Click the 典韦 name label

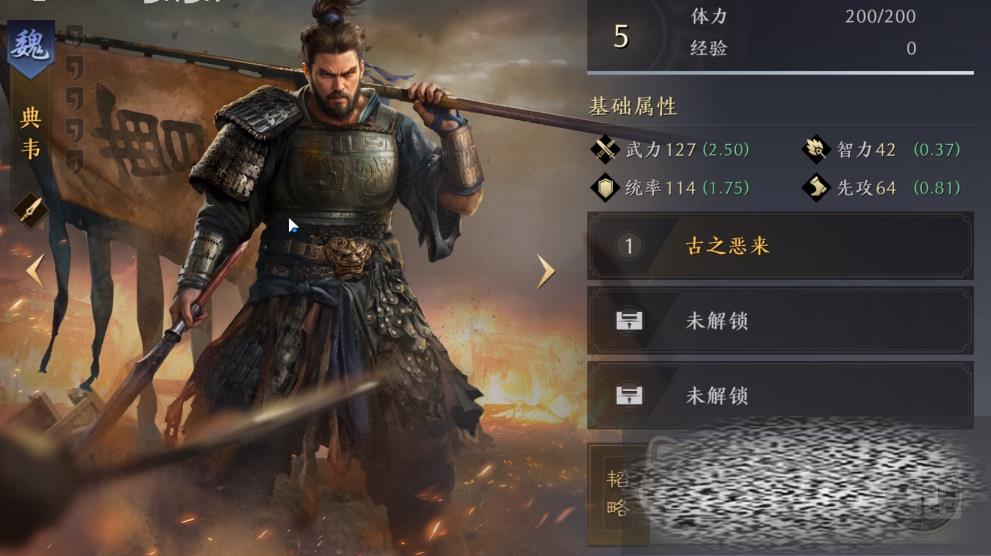point(30,133)
